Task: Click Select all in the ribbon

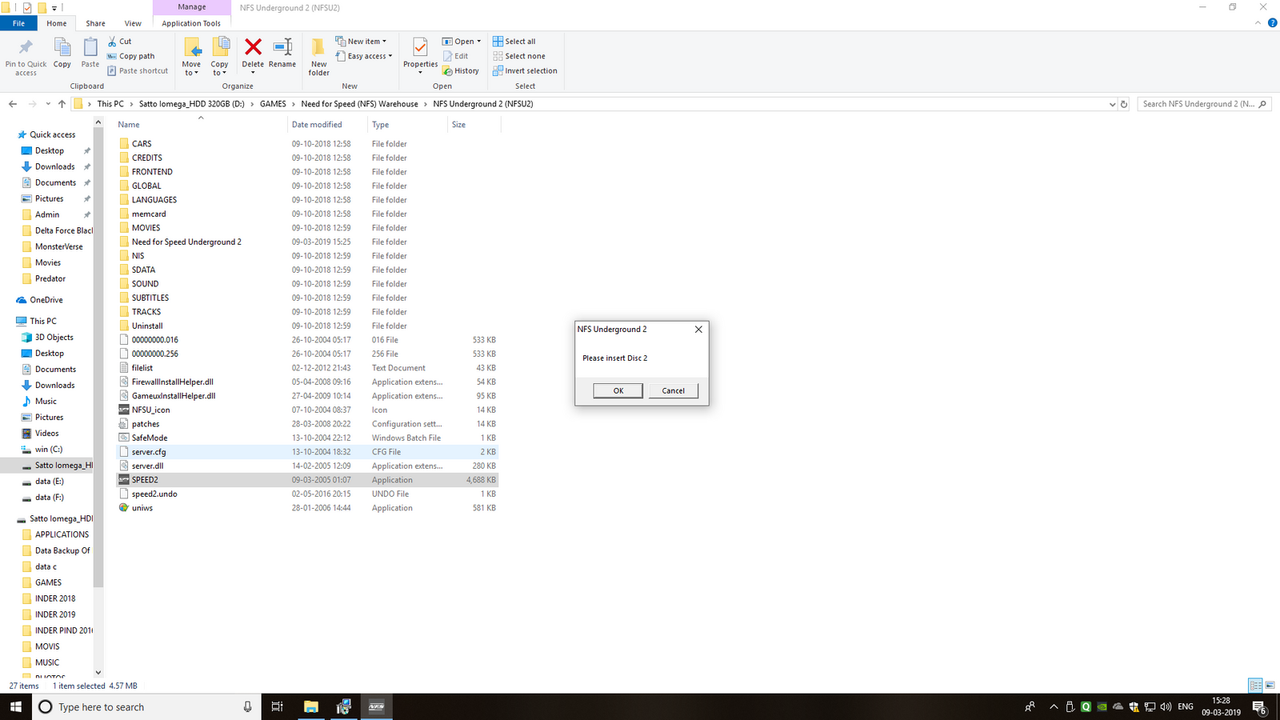Action: (x=514, y=42)
